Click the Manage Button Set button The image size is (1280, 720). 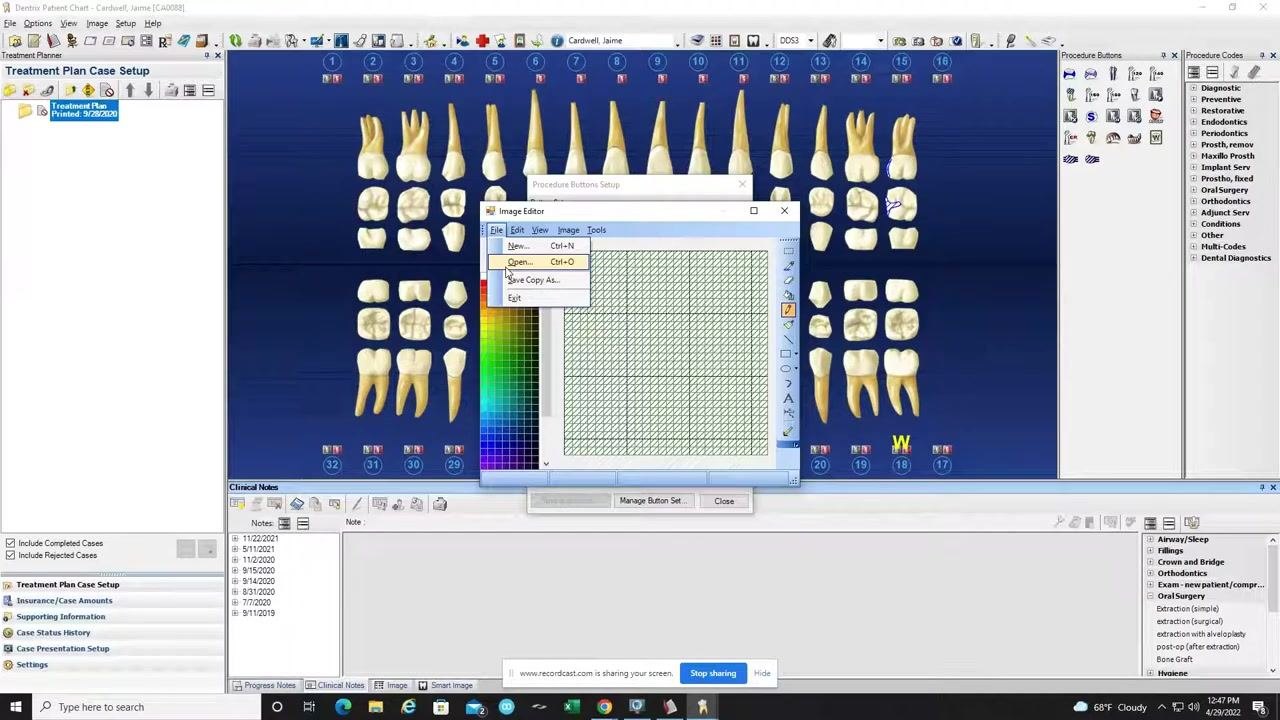click(x=651, y=501)
